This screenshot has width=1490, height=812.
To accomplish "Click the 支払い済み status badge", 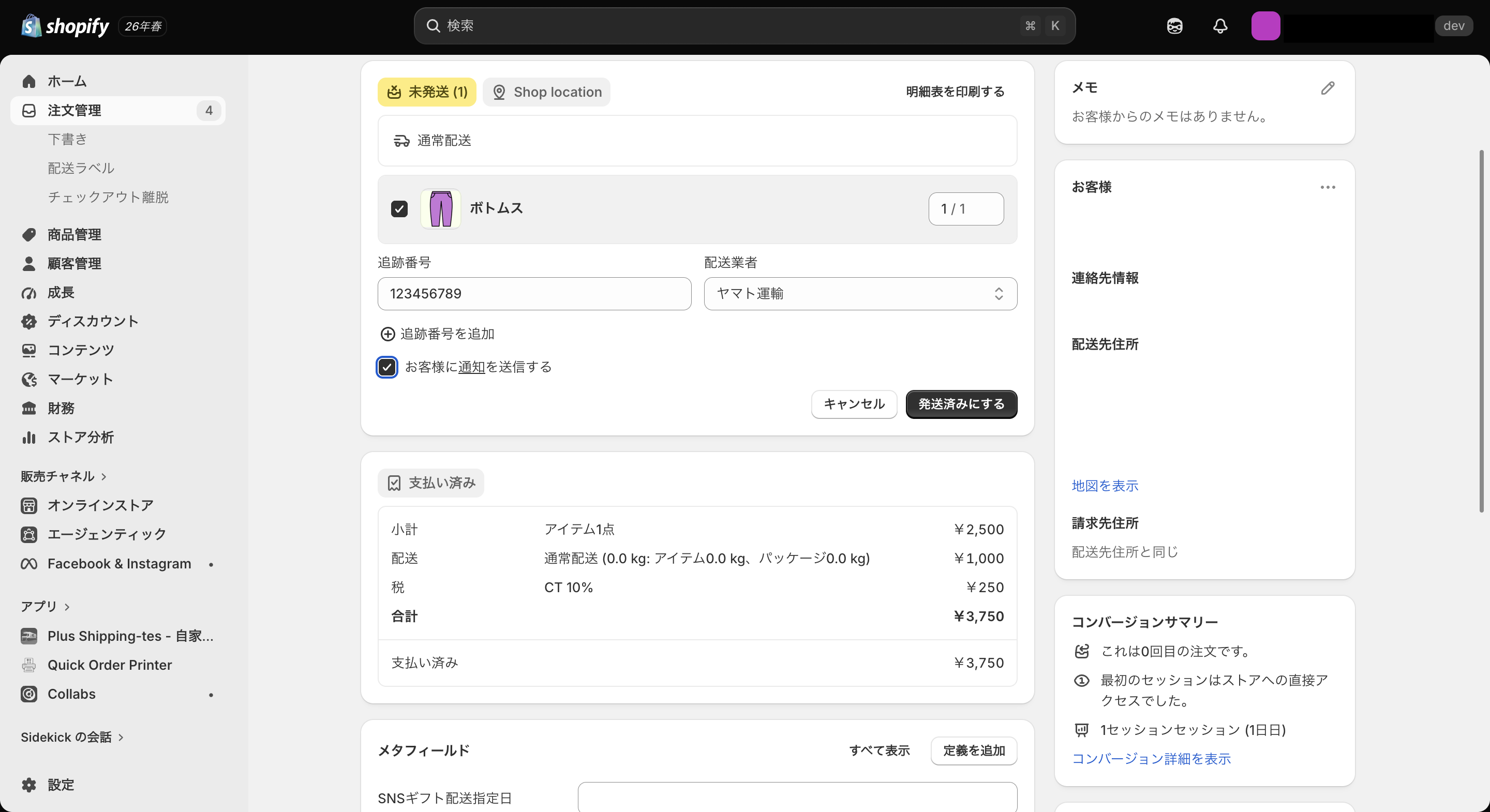I will pyautogui.click(x=431, y=483).
